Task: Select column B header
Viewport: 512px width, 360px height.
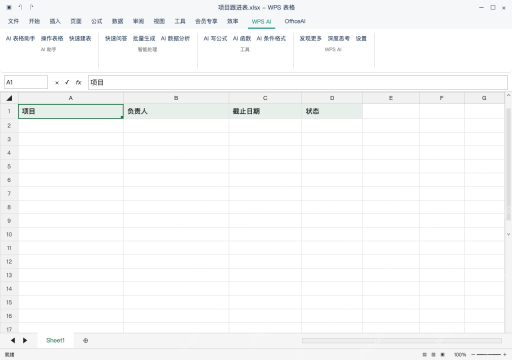Action: coord(176,98)
